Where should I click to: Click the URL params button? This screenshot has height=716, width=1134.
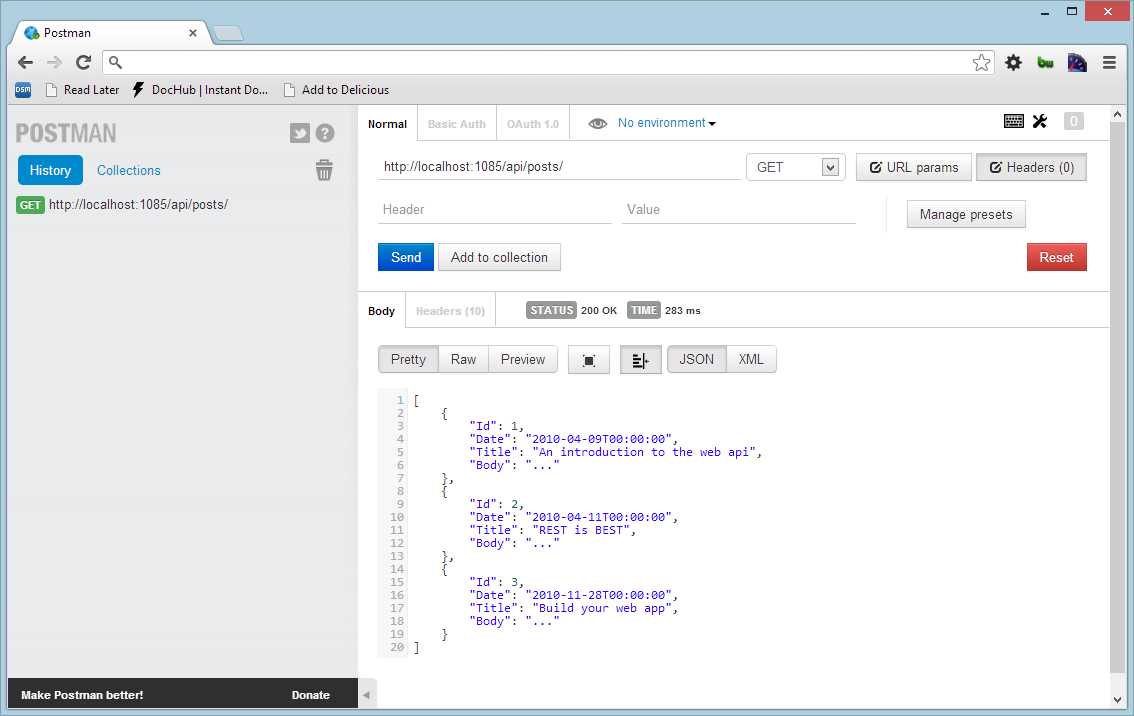coord(913,167)
